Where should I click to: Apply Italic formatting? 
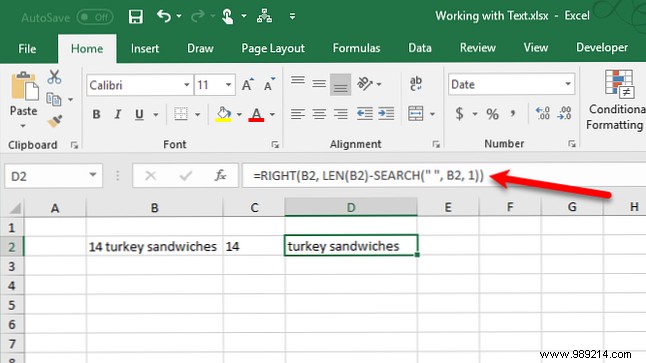coord(118,114)
